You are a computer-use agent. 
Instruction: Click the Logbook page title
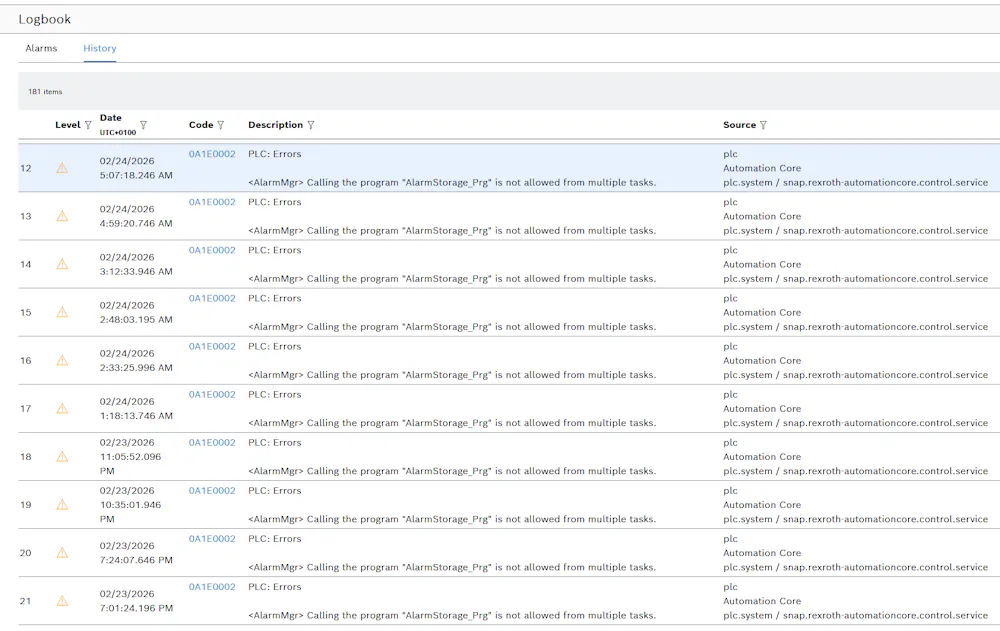45,19
